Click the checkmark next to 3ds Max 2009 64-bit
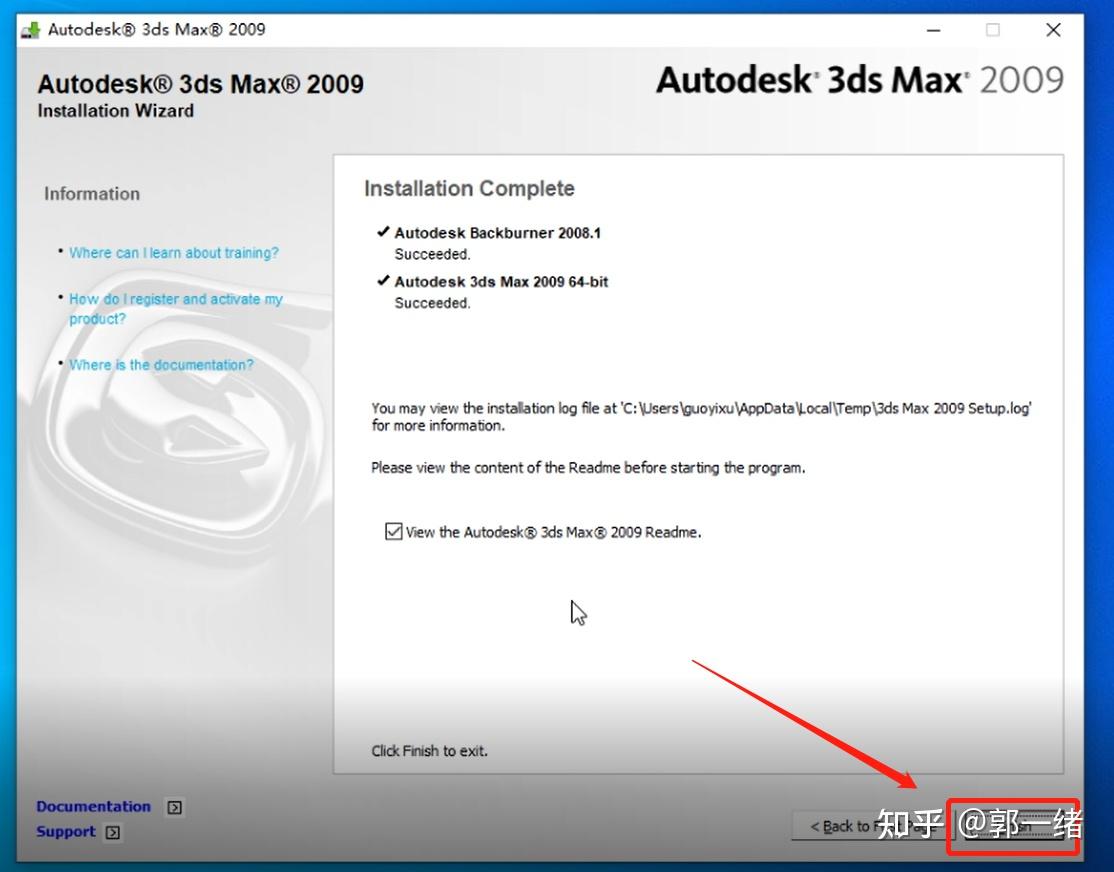The width and height of the screenshot is (1114, 872). pos(383,281)
